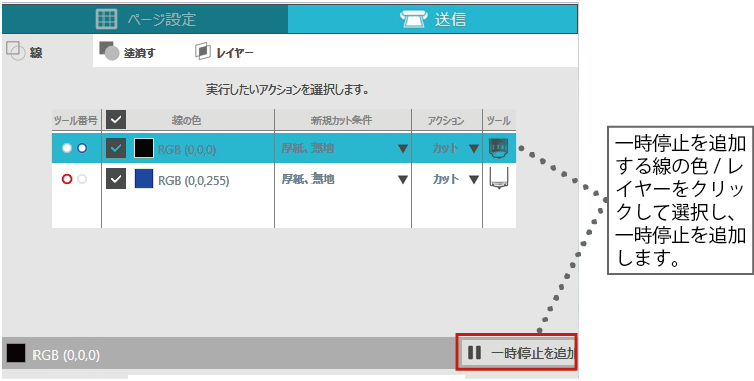Click the layer tab icon
Viewport: 754px width, 381px height.
[x=202, y=51]
